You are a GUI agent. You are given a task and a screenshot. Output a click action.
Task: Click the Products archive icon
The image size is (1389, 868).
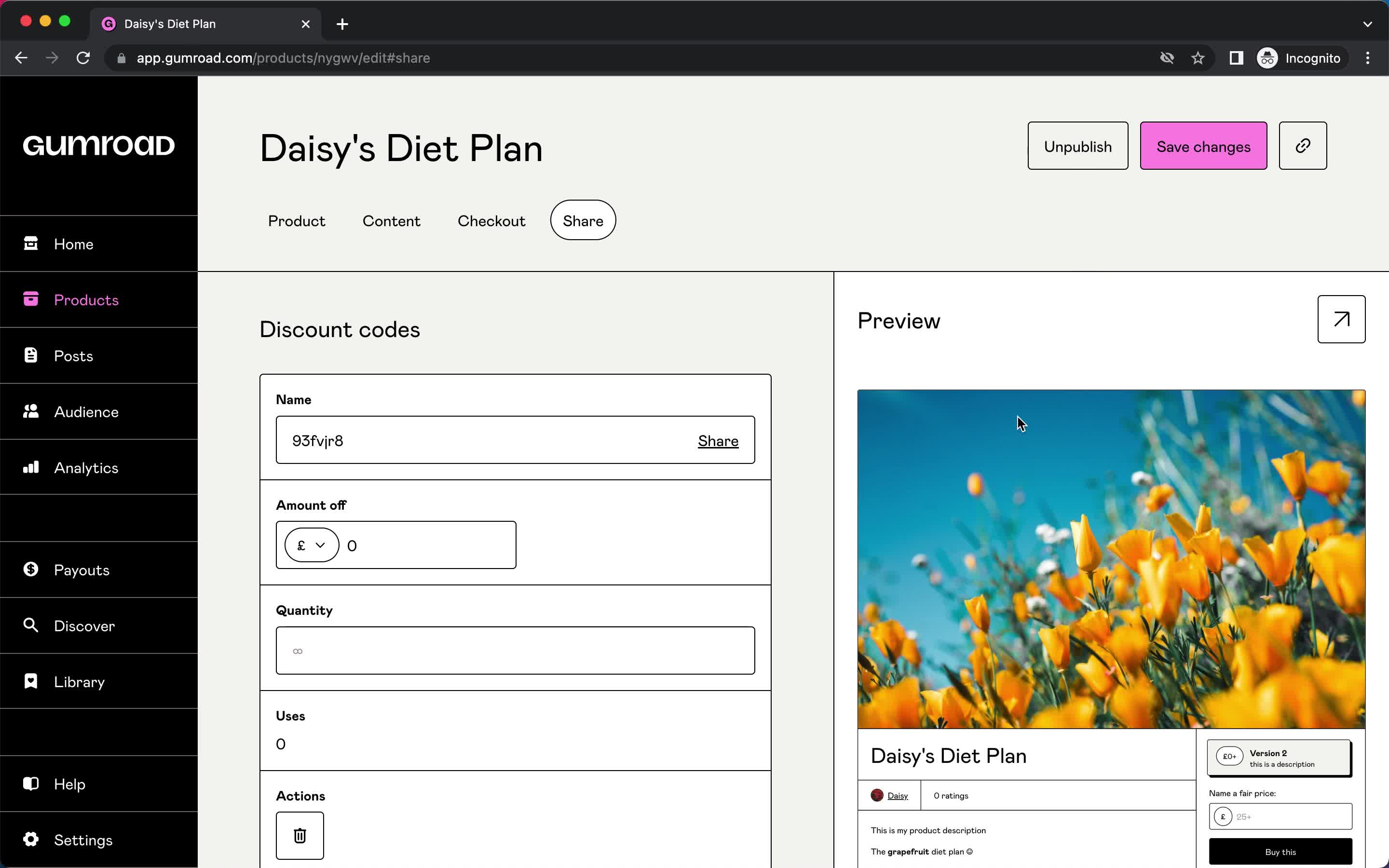pos(31,299)
